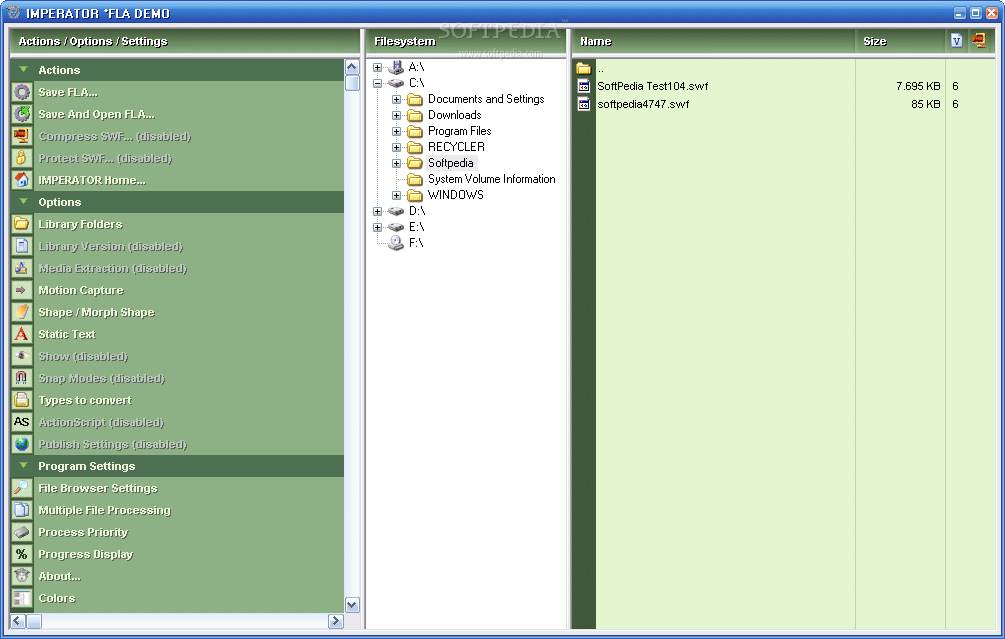Expand the Documents and Settings folder

tap(397, 99)
